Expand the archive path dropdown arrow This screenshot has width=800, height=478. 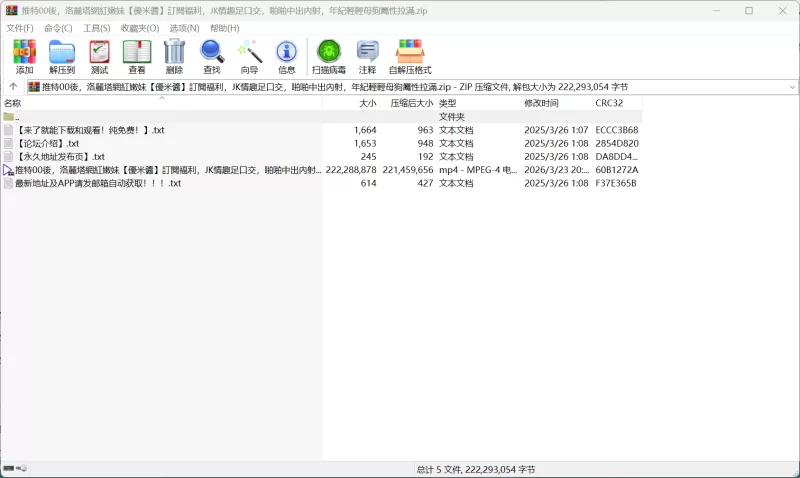pos(792,87)
